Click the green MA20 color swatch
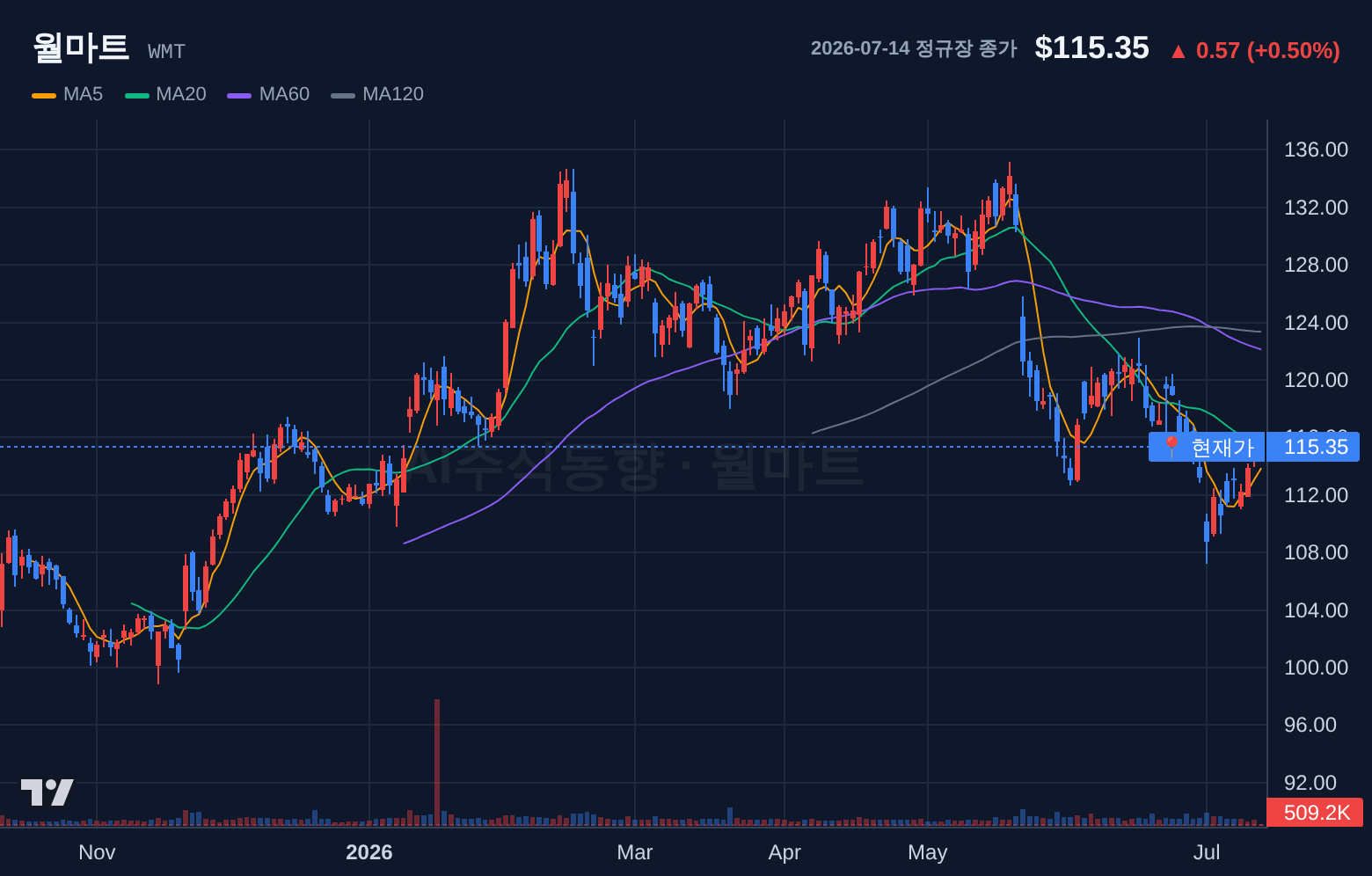1372x876 pixels. tap(137, 95)
